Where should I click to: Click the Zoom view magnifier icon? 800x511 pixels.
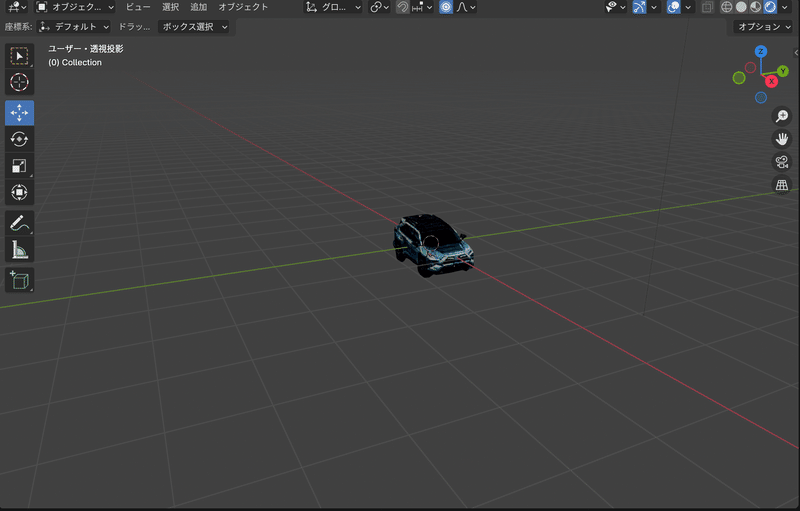click(782, 116)
